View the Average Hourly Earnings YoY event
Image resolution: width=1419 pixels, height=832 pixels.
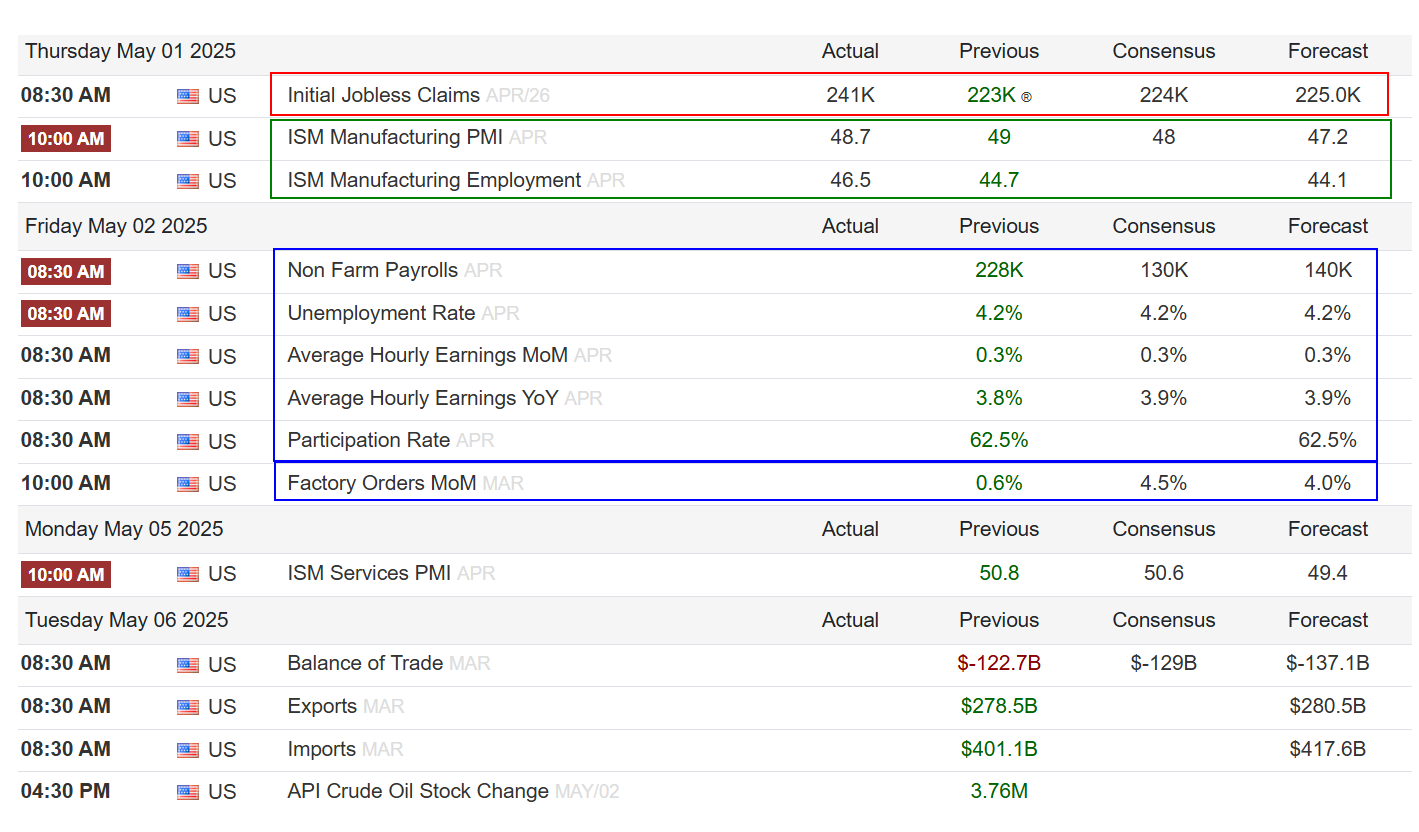422,398
